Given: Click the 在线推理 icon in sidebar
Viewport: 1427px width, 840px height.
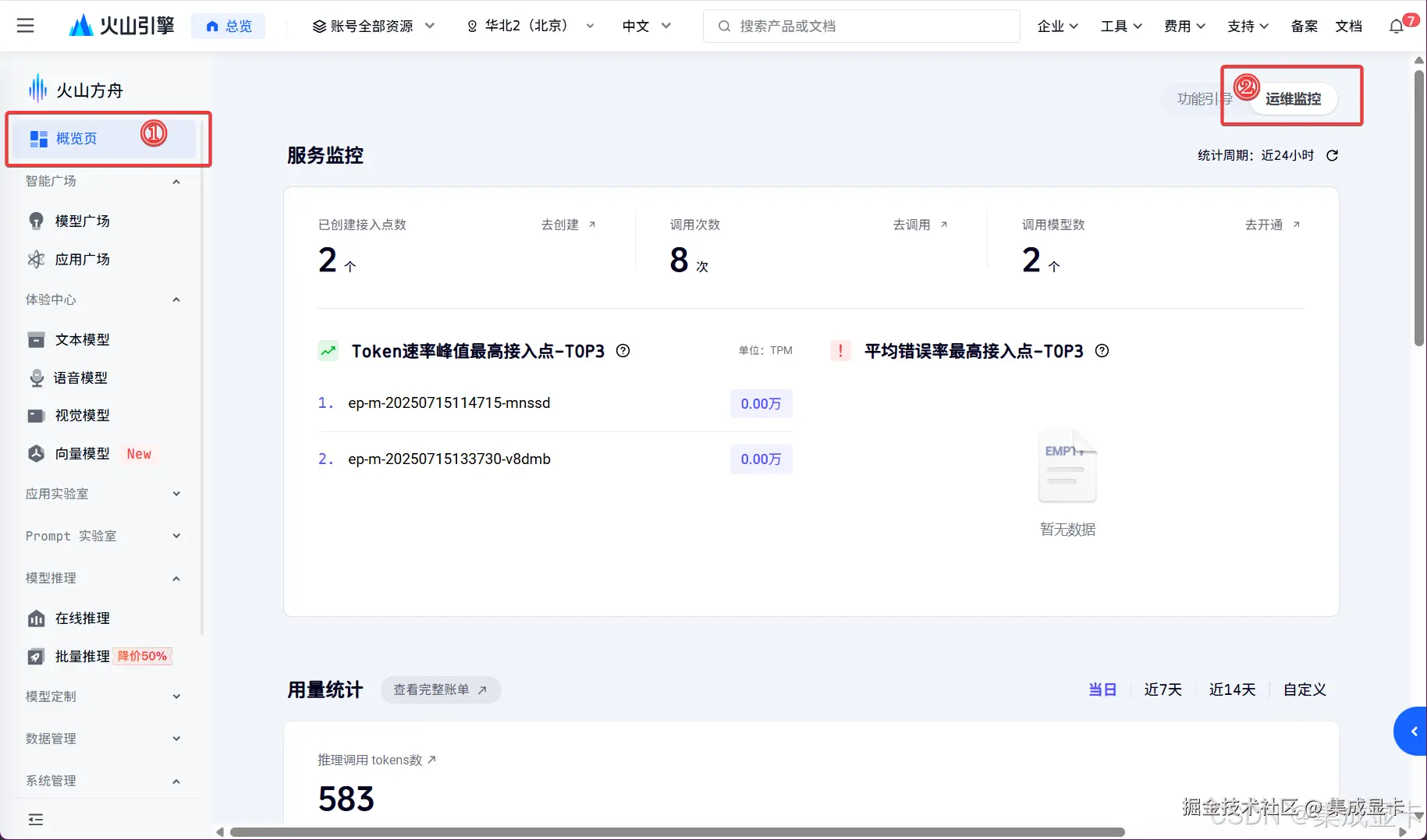Looking at the screenshot, I should point(36,618).
